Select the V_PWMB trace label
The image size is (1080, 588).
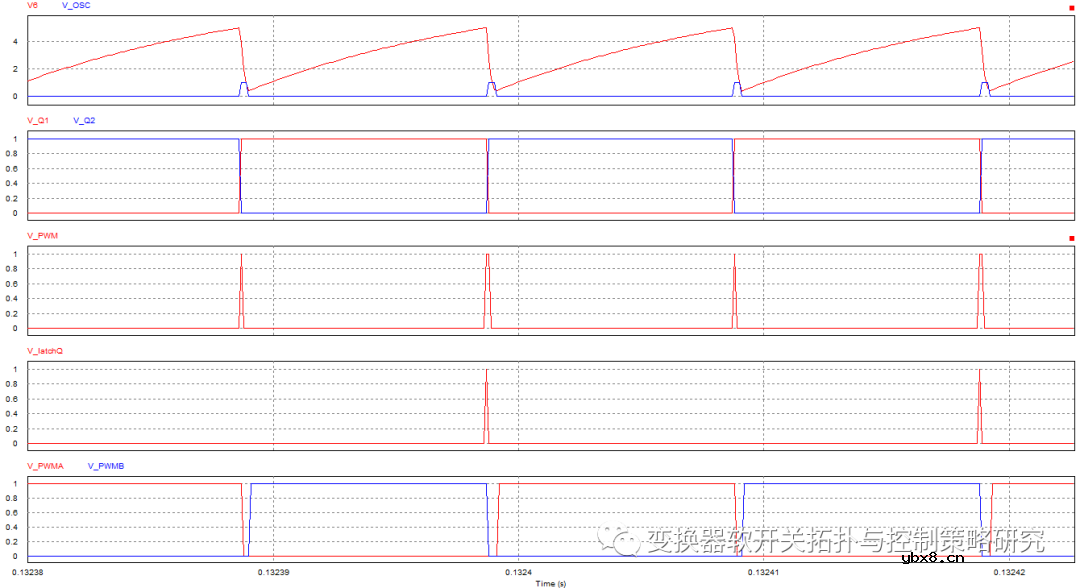pyautogui.click(x=106, y=466)
